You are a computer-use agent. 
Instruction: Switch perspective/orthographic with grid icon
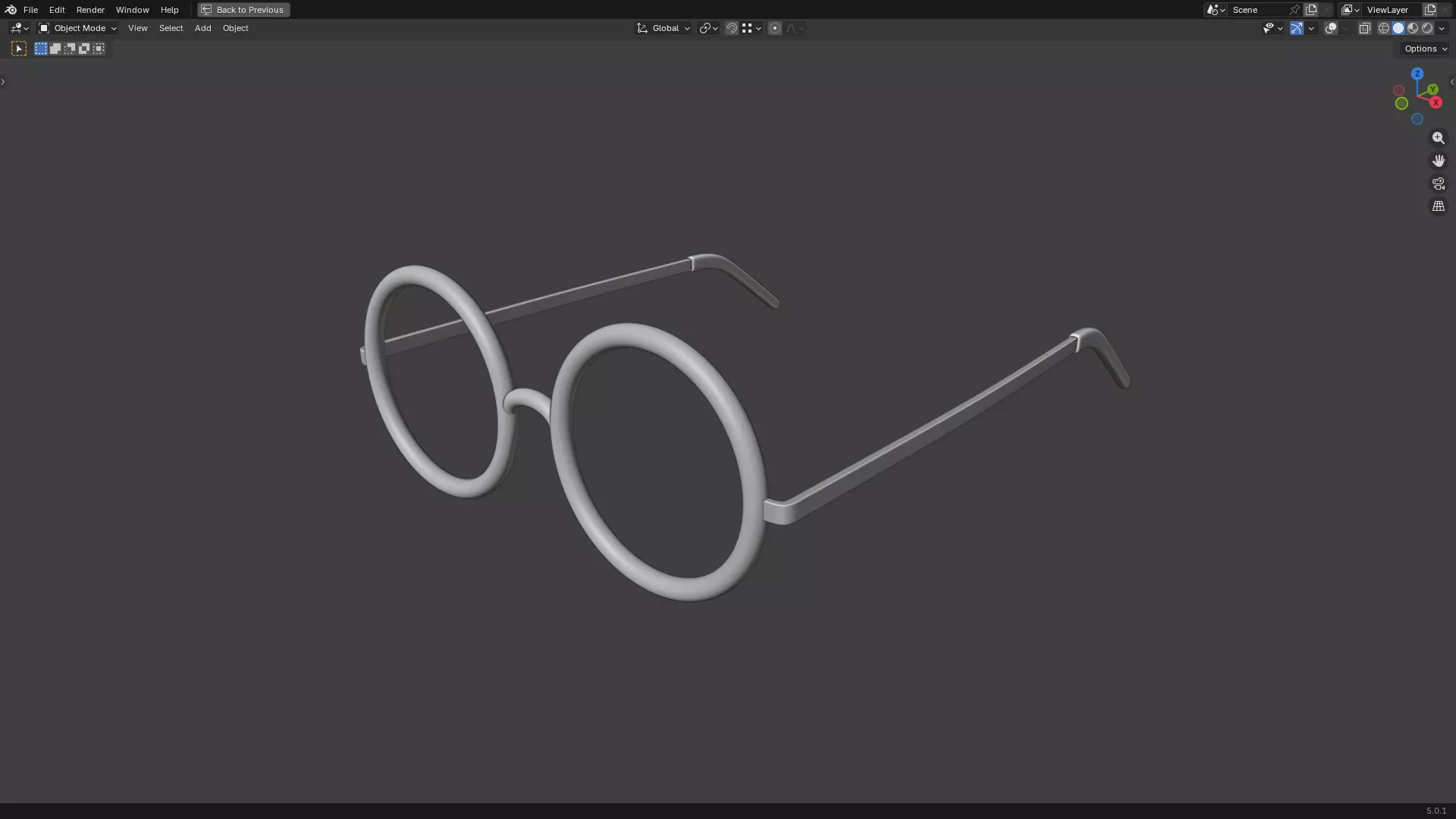(x=1439, y=206)
